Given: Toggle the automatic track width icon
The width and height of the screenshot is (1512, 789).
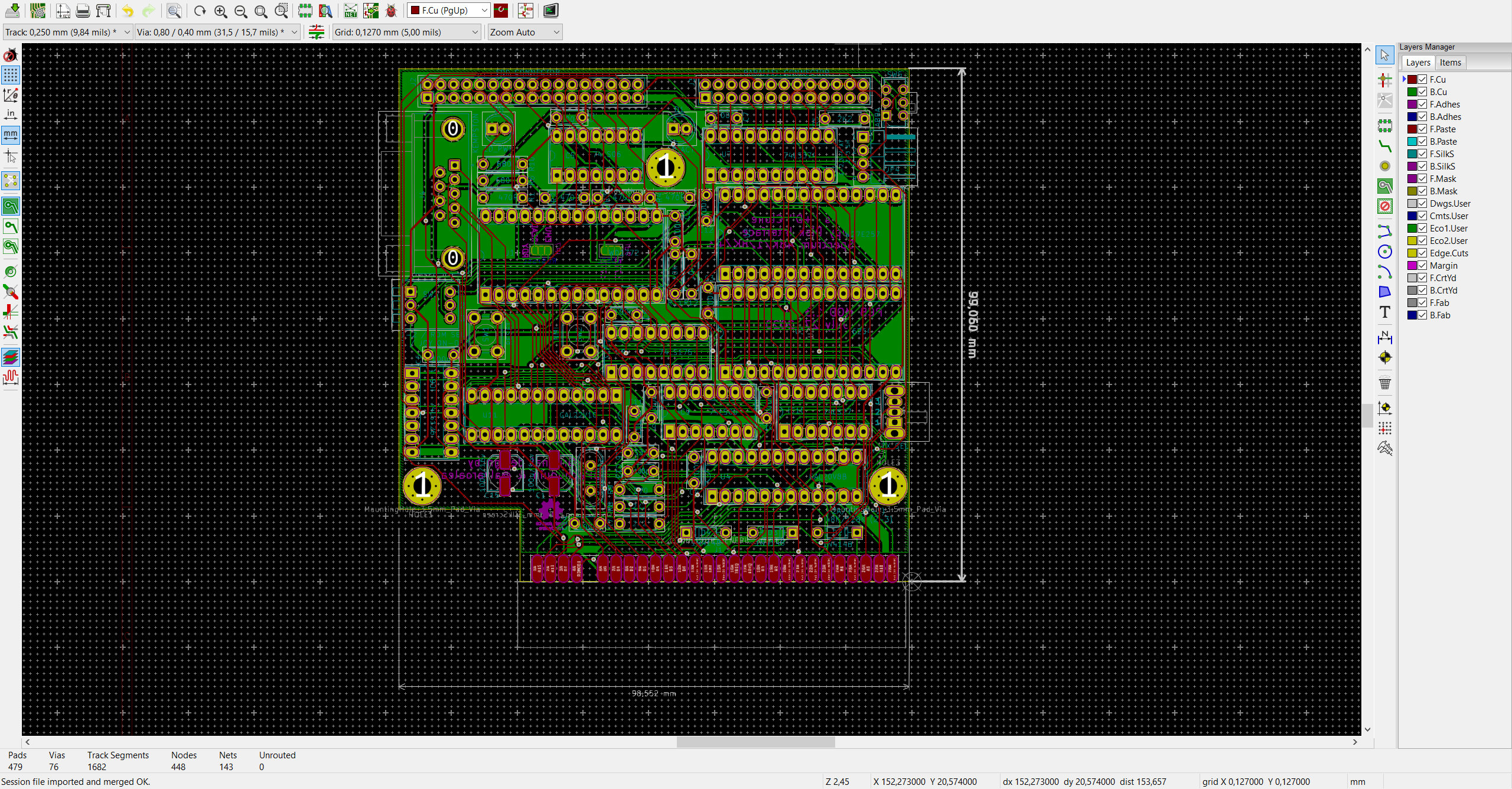Looking at the screenshot, I should tap(317, 32).
